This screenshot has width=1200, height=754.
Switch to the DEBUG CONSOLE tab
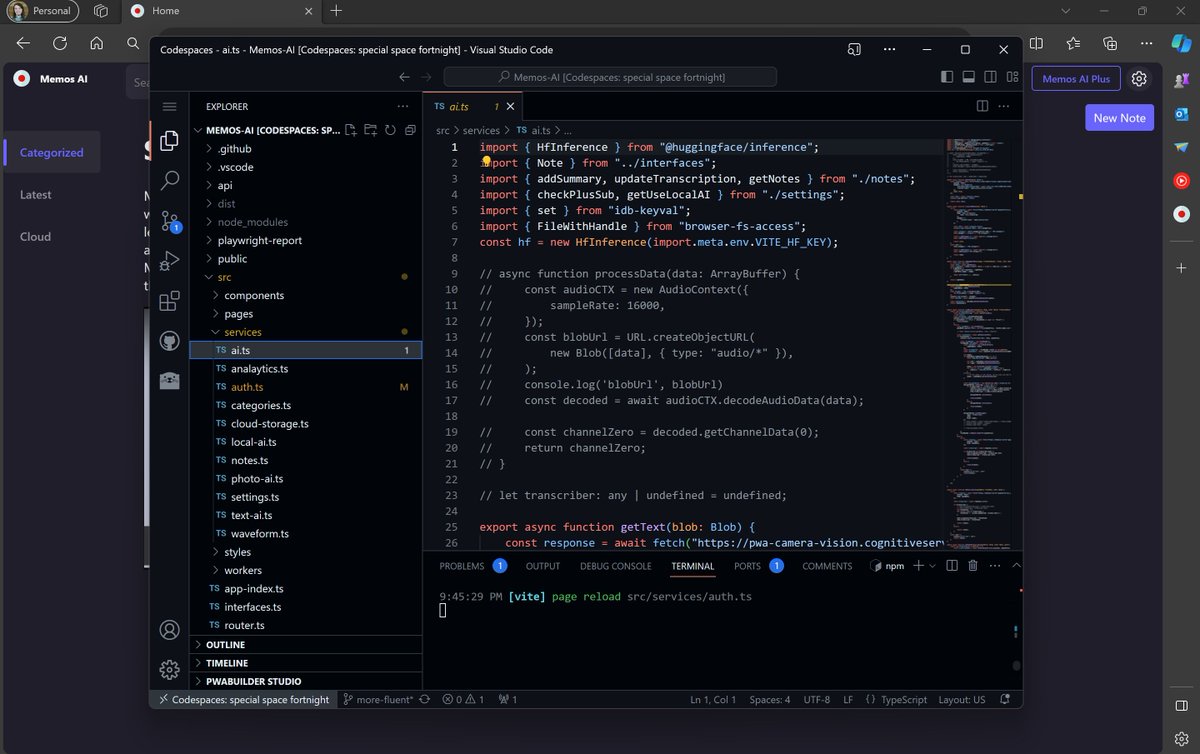(615, 566)
